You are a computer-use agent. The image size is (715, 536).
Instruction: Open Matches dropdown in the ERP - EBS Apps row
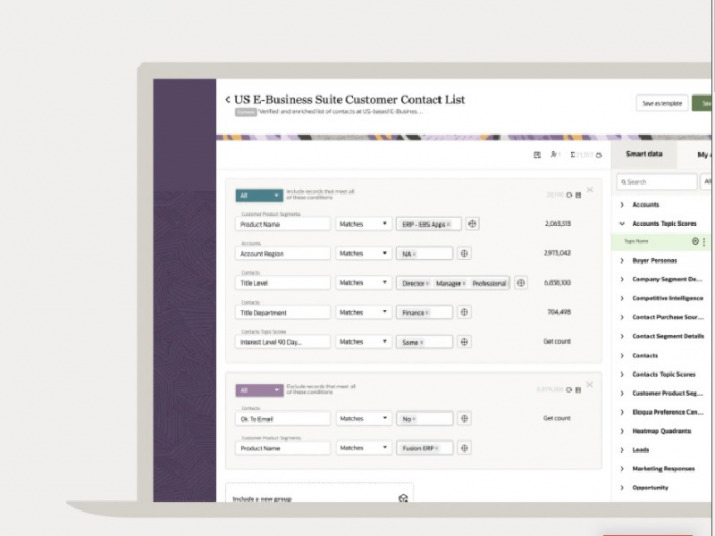tap(363, 224)
